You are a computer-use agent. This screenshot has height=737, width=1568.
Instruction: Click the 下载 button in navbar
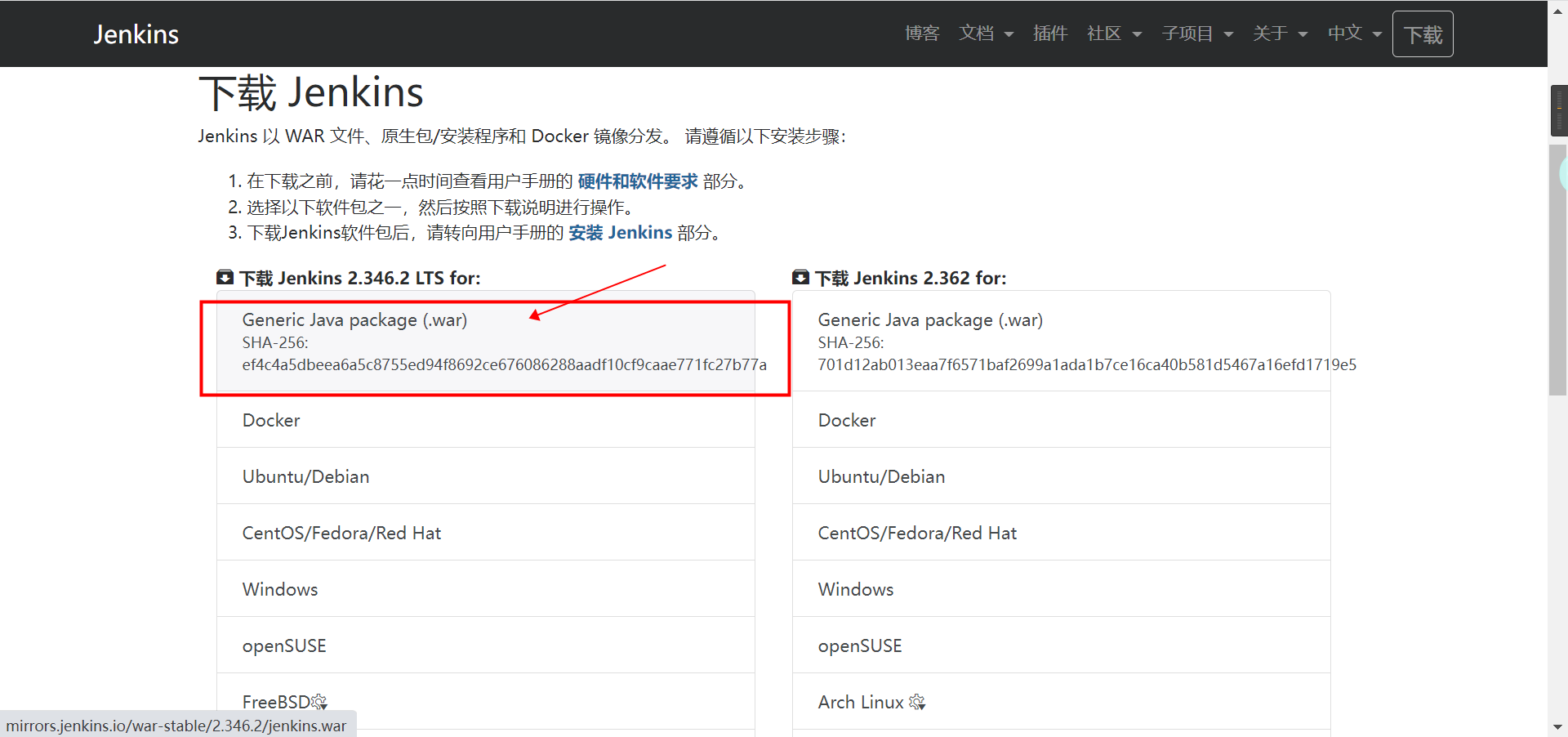pyautogui.click(x=1423, y=34)
